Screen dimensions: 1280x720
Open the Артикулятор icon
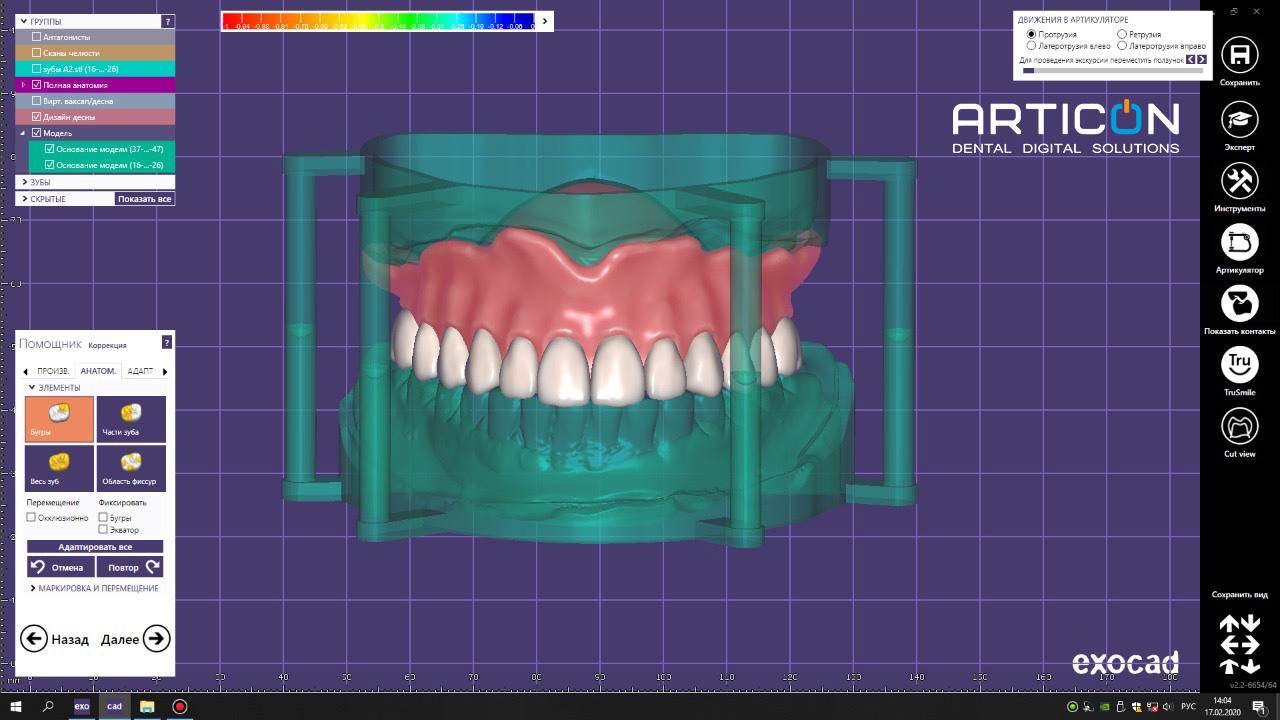(x=1240, y=242)
